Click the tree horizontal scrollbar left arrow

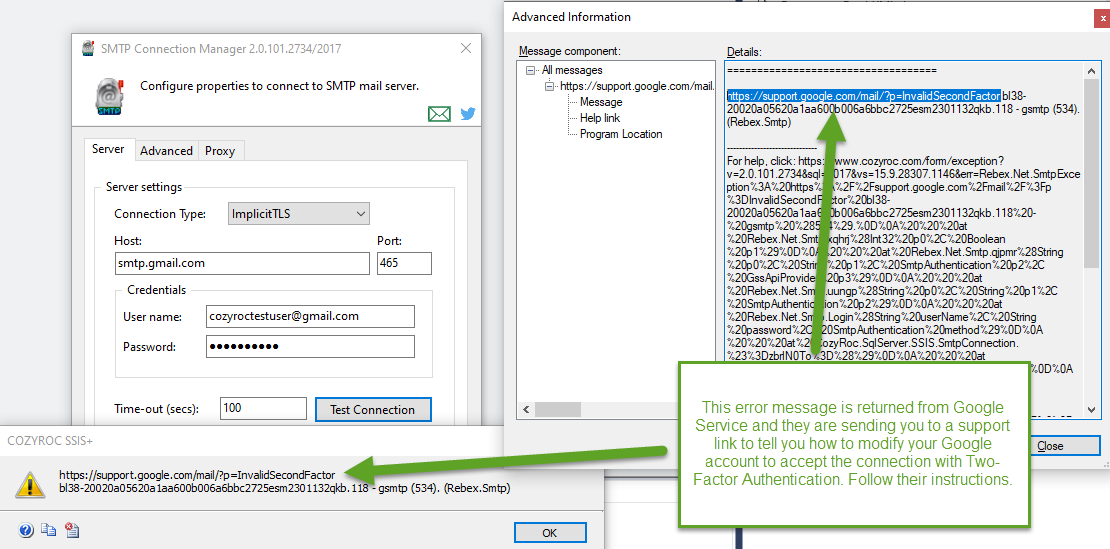[526, 410]
